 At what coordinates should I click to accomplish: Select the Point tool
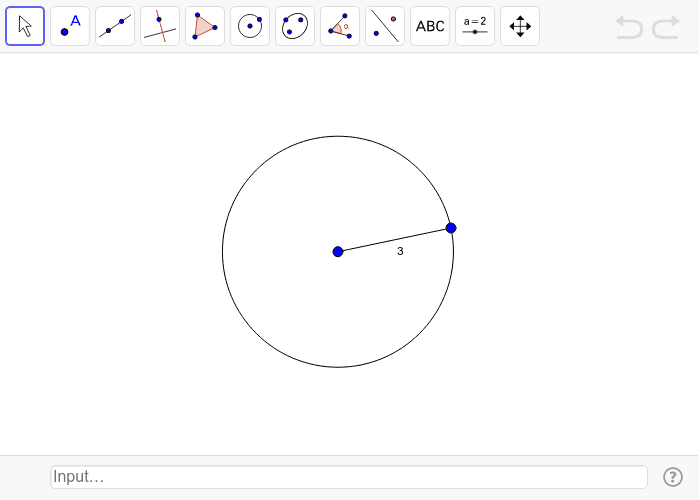[70, 26]
